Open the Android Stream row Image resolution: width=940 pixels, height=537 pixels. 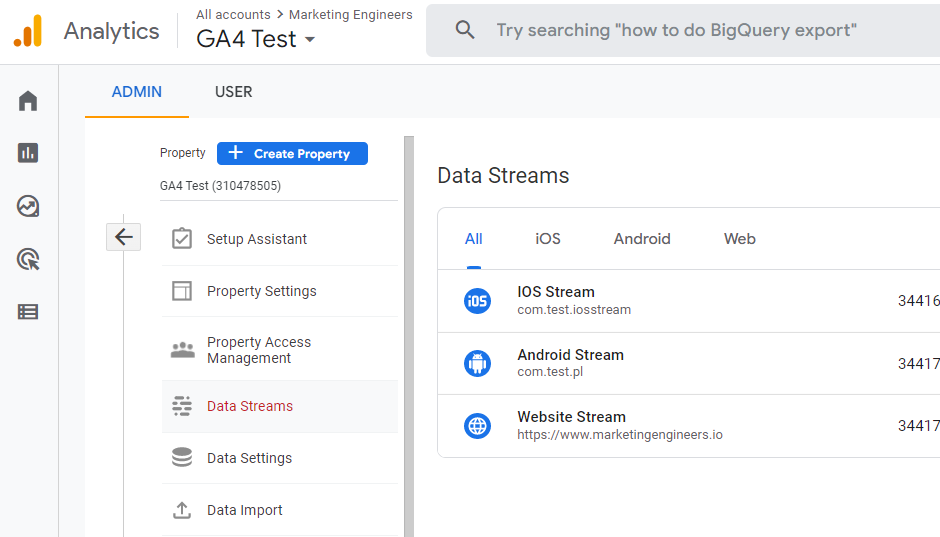[689, 363]
